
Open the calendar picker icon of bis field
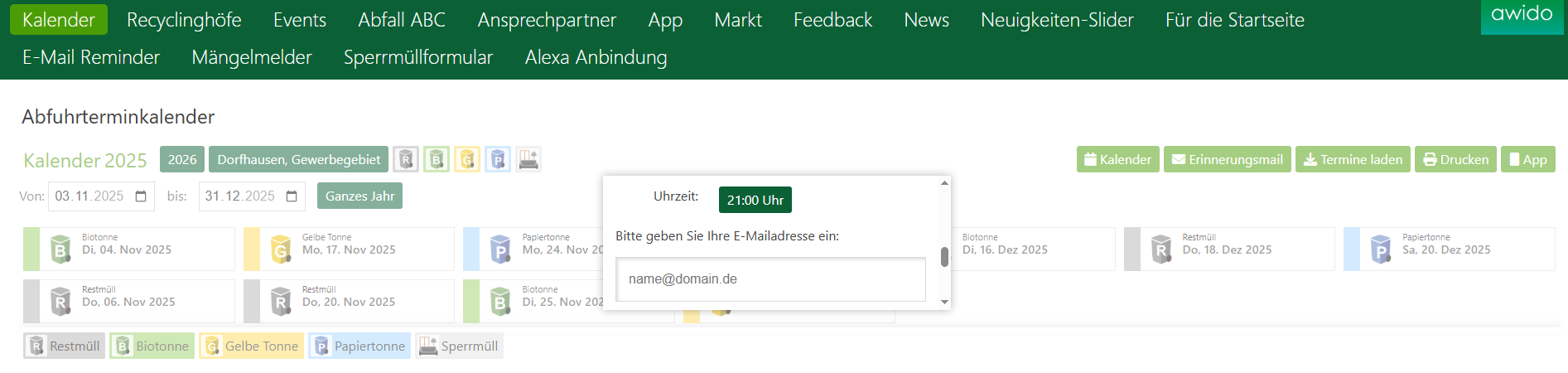292,196
